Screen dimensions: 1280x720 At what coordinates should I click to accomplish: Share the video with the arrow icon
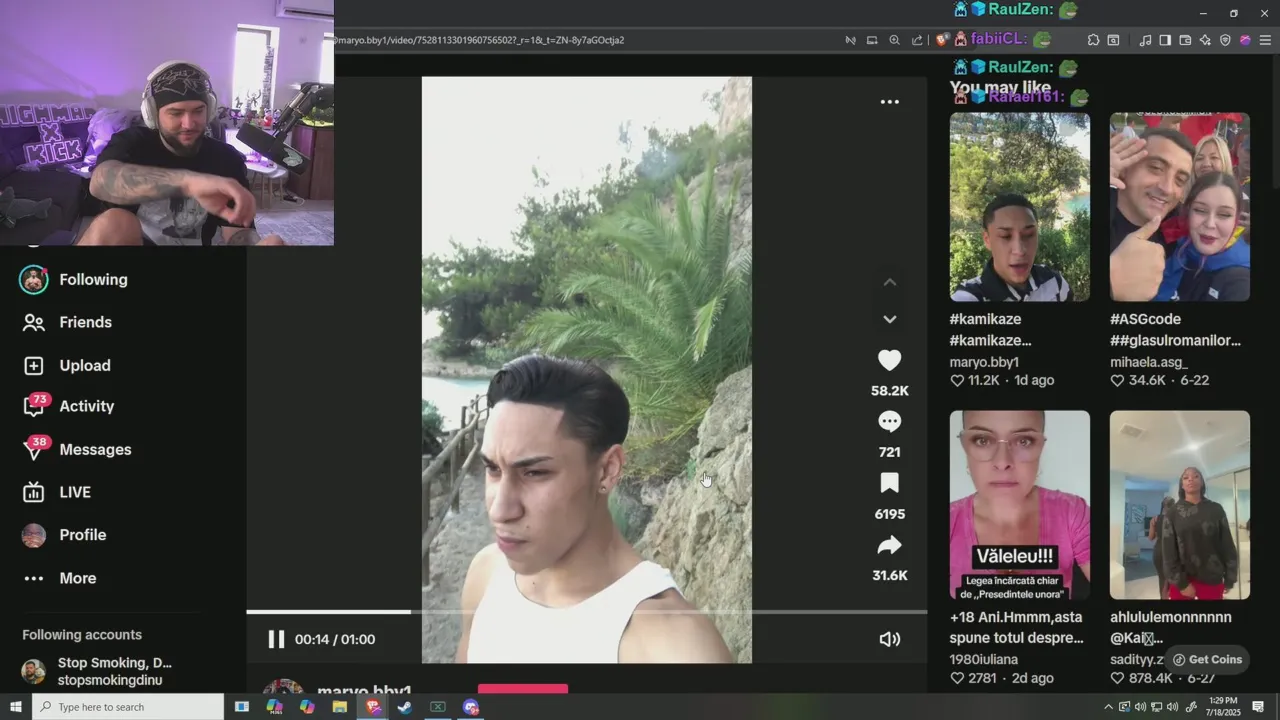pyautogui.click(x=889, y=545)
